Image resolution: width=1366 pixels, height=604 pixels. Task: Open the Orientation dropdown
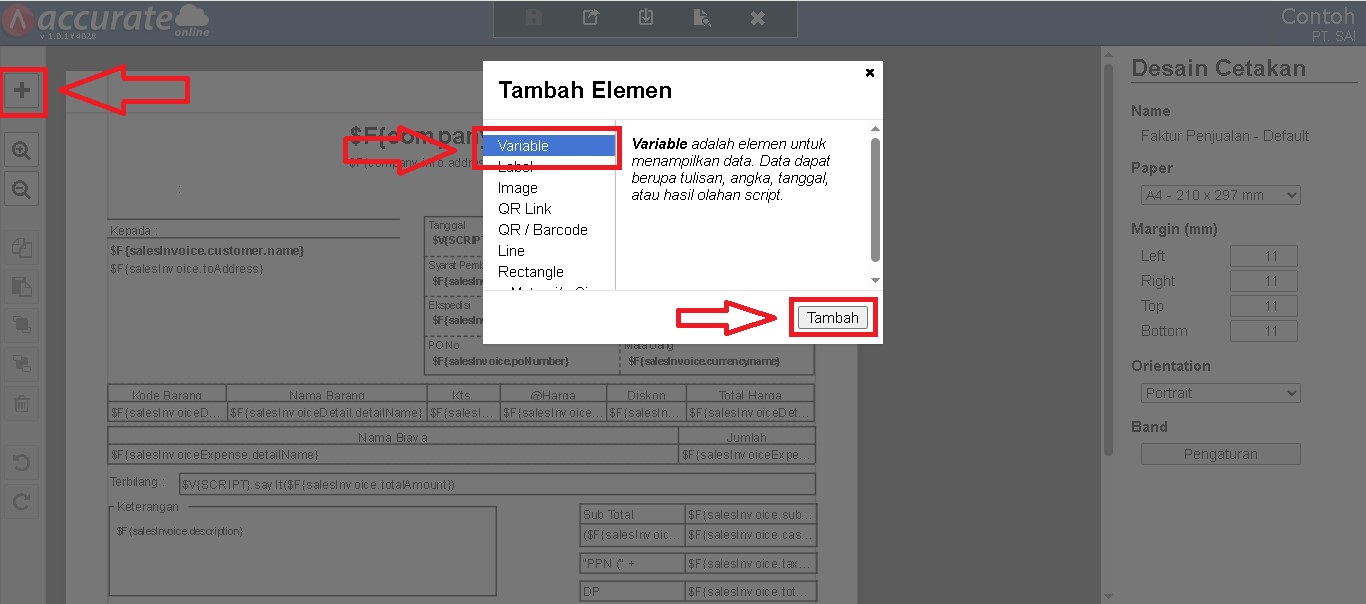click(1220, 393)
